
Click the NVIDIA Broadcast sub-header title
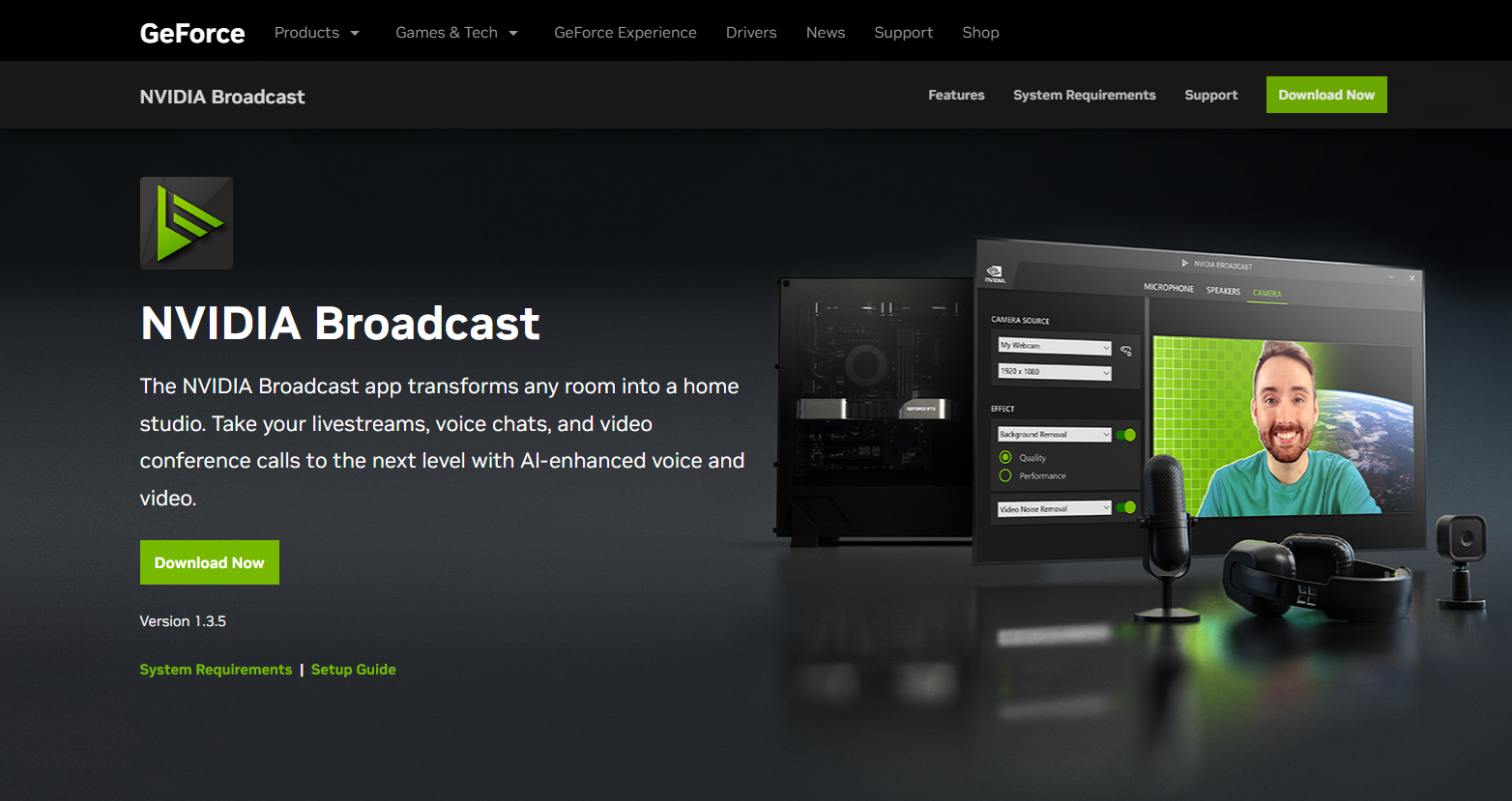pos(222,97)
